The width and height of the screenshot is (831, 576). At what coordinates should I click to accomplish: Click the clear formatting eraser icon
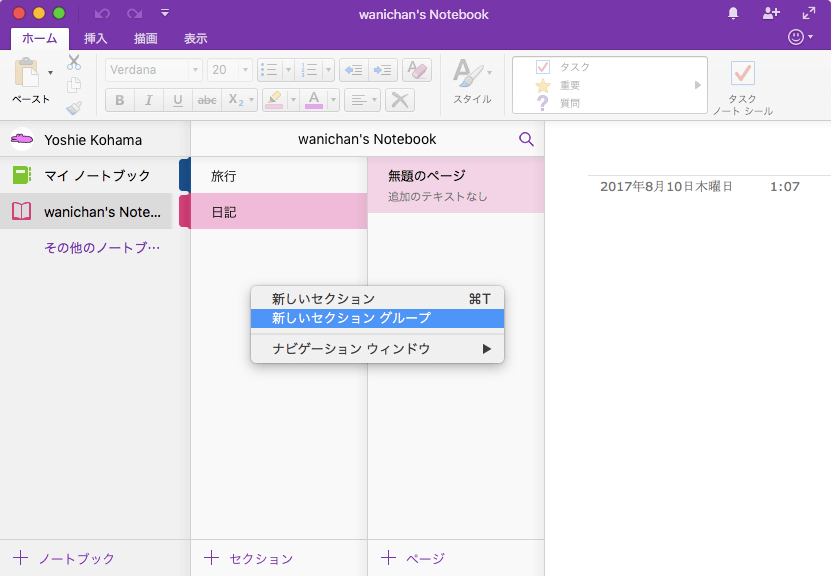(x=417, y=70)
